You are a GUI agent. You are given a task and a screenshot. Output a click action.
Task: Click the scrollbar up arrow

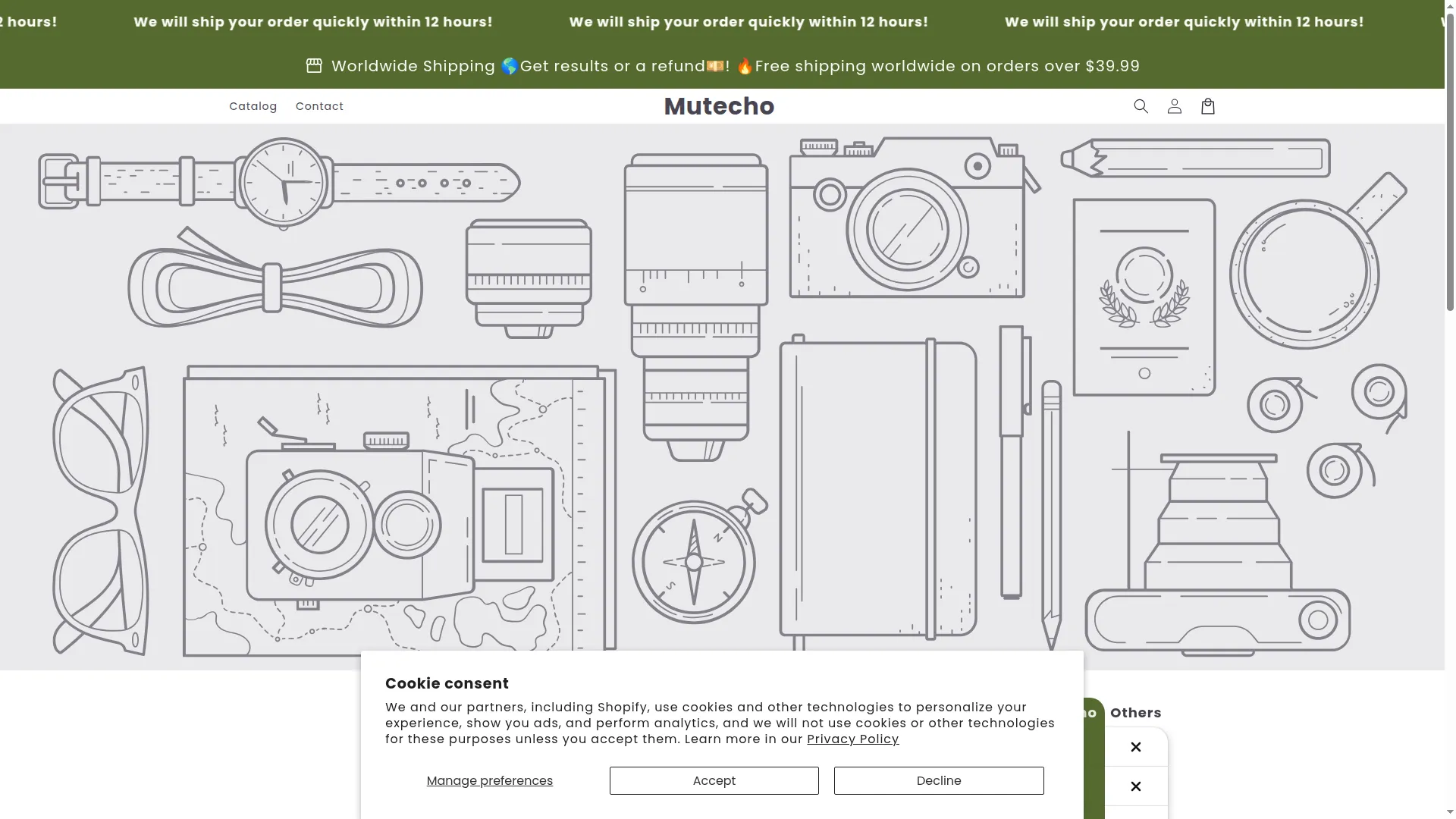[1450, 5]
